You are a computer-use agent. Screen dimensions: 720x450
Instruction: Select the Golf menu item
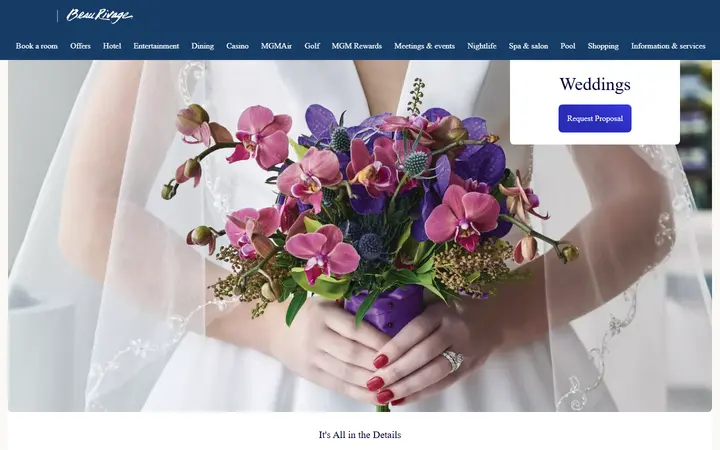[312, 46]
